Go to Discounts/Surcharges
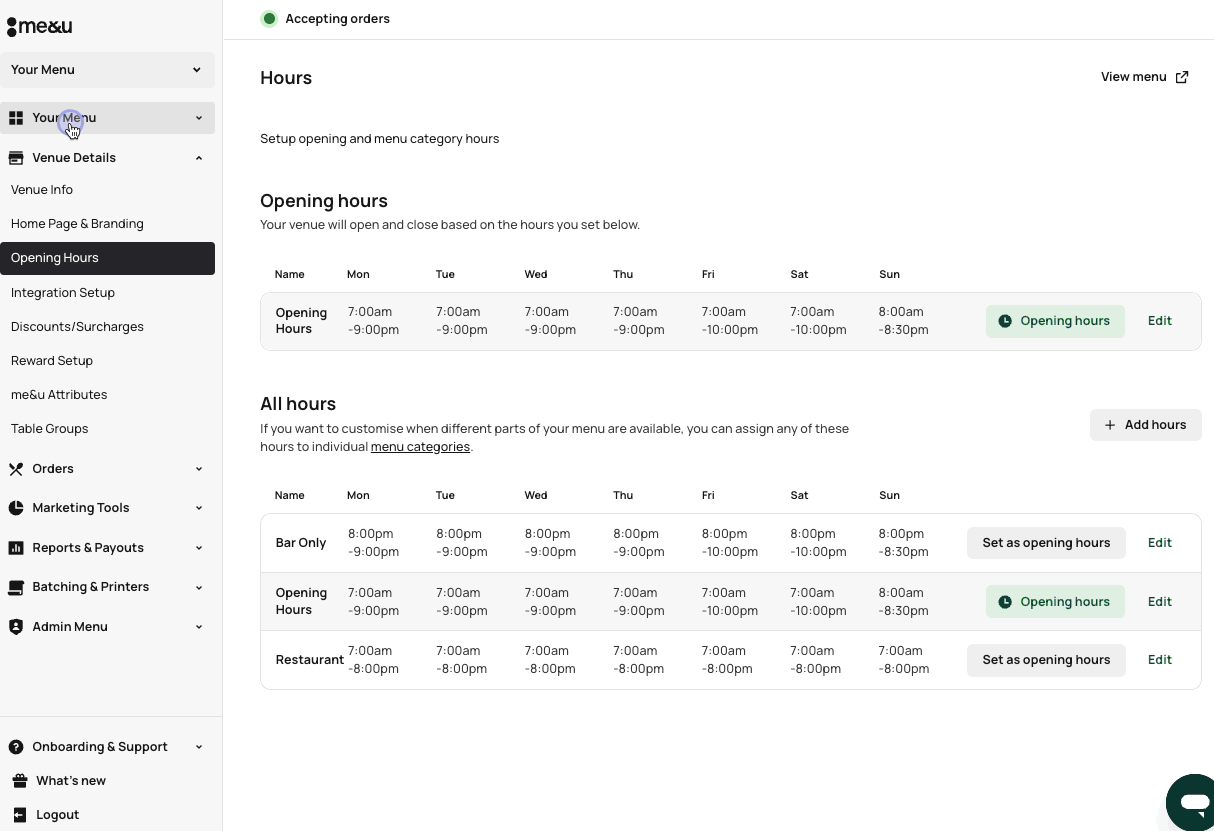 click(x=77, y=327)
